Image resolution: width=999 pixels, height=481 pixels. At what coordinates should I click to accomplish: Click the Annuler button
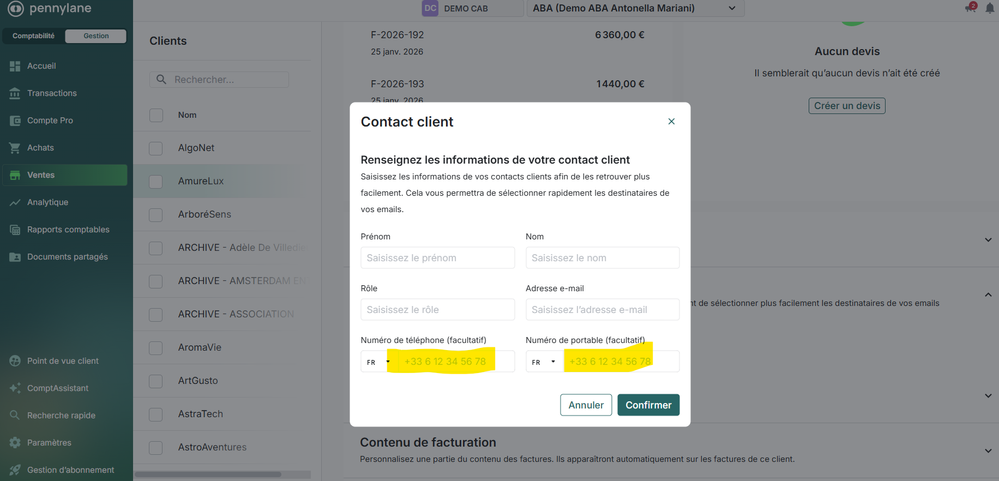586,405
